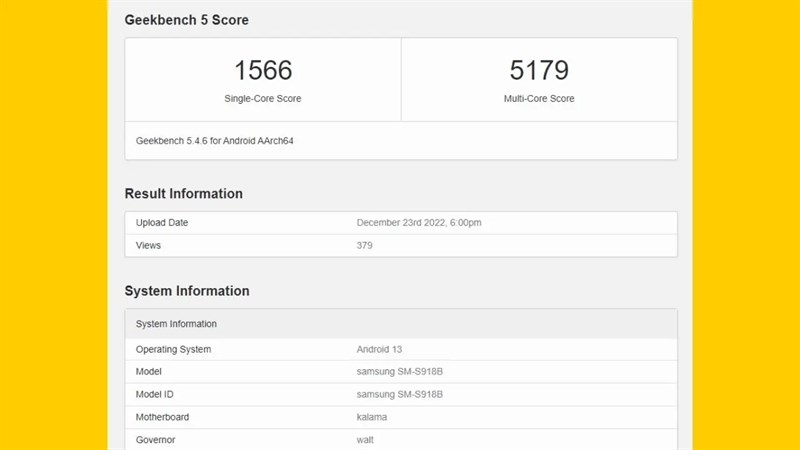Click the Motherboard label
Screen dimensions: 800x450
point(162,417)
